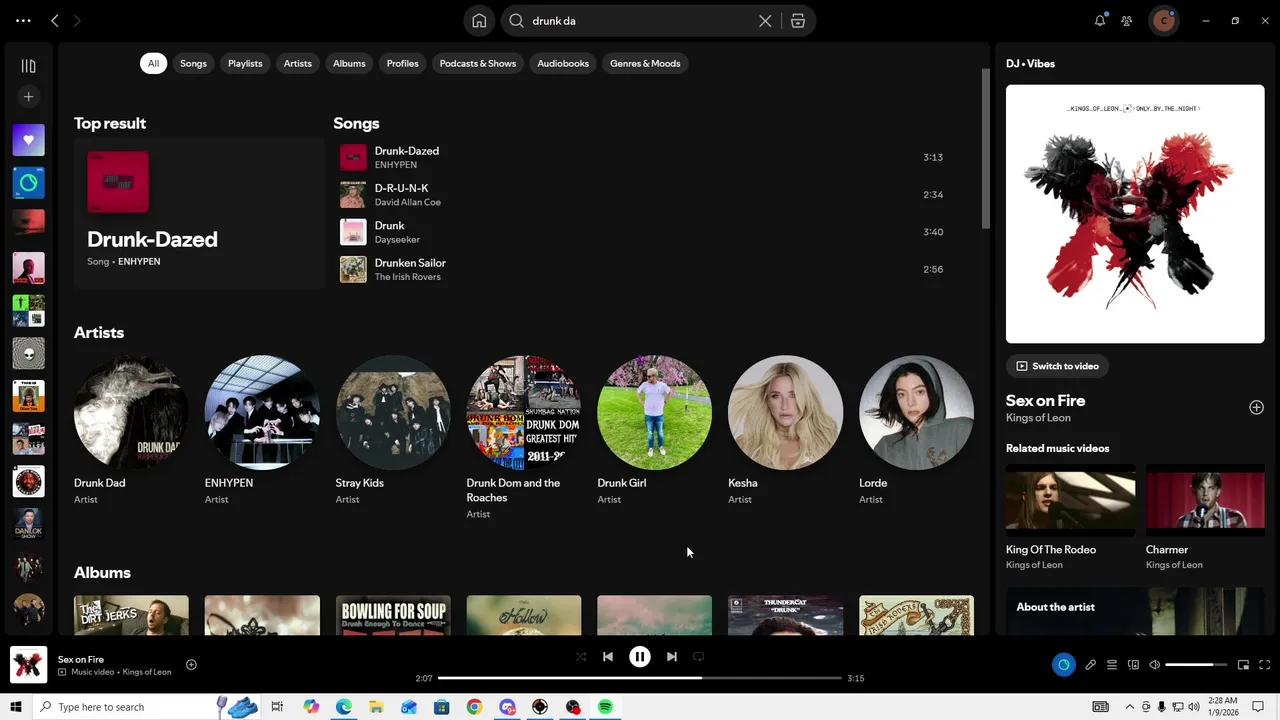
Task: Open Your Library sidebar icon
Action: 28,66
